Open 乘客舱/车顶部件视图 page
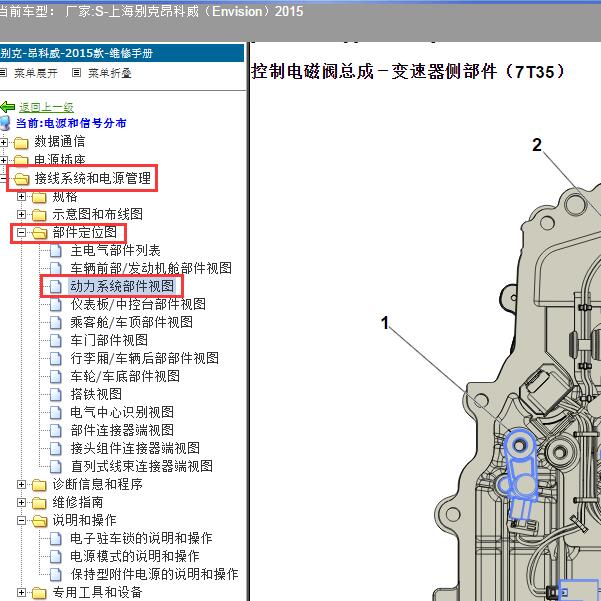 (131, 322)
